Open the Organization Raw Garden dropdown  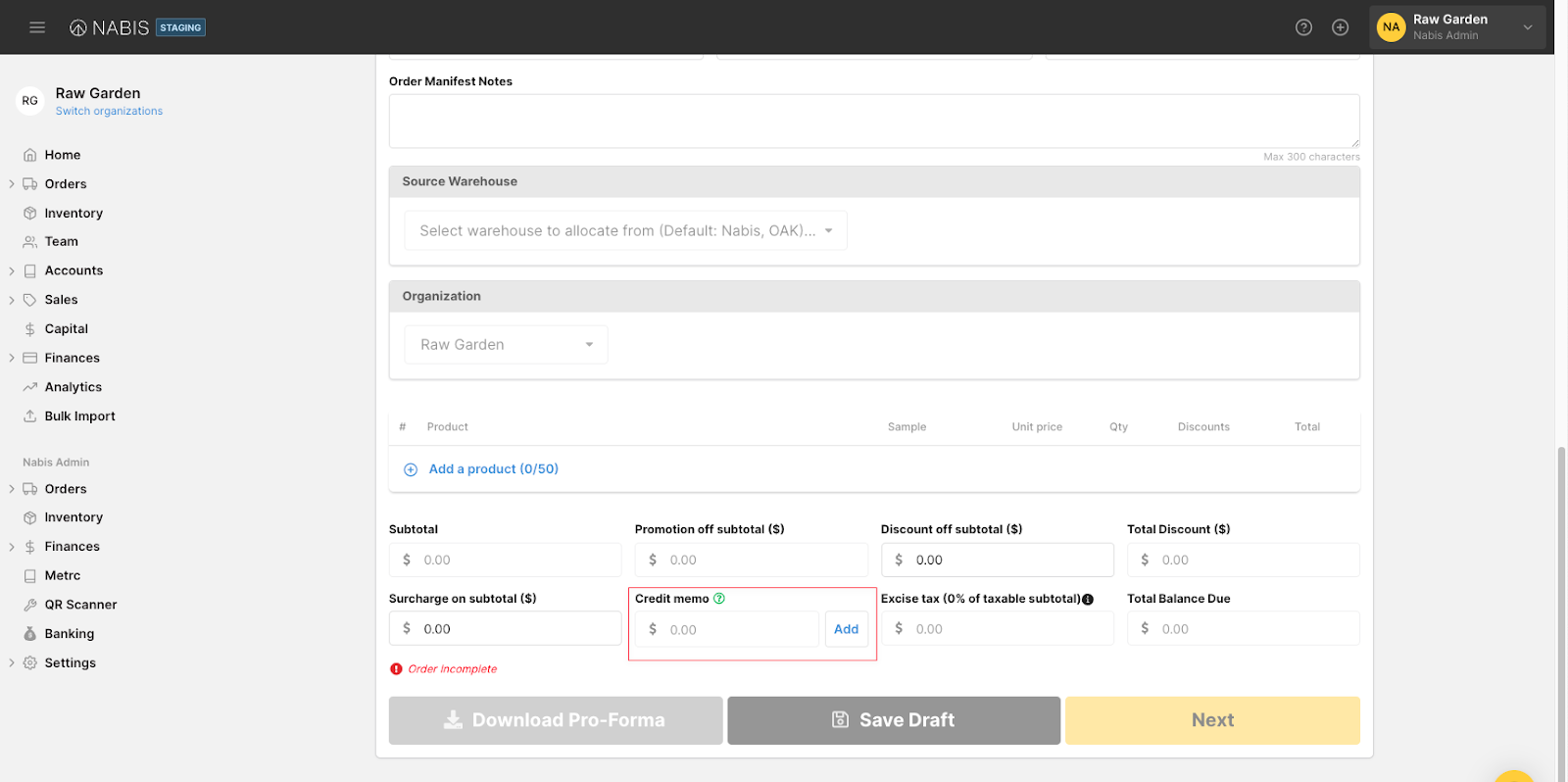pyautogui.click(x=506, y=345)
